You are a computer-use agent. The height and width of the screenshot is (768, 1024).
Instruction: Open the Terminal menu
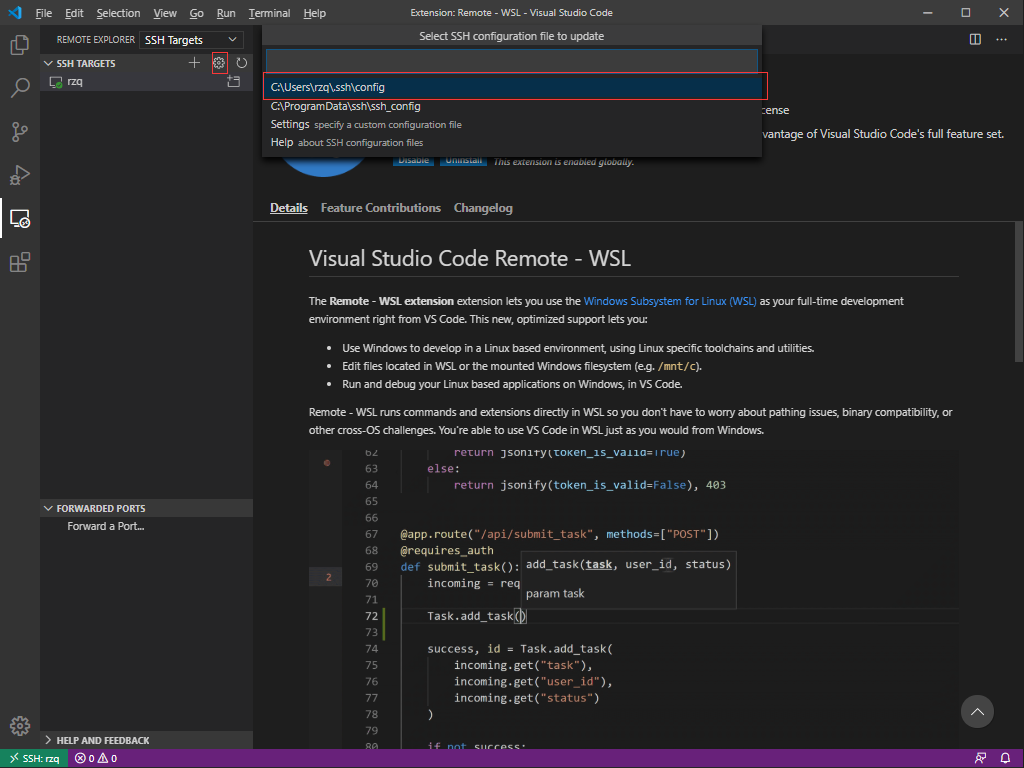tap(268, 13)
